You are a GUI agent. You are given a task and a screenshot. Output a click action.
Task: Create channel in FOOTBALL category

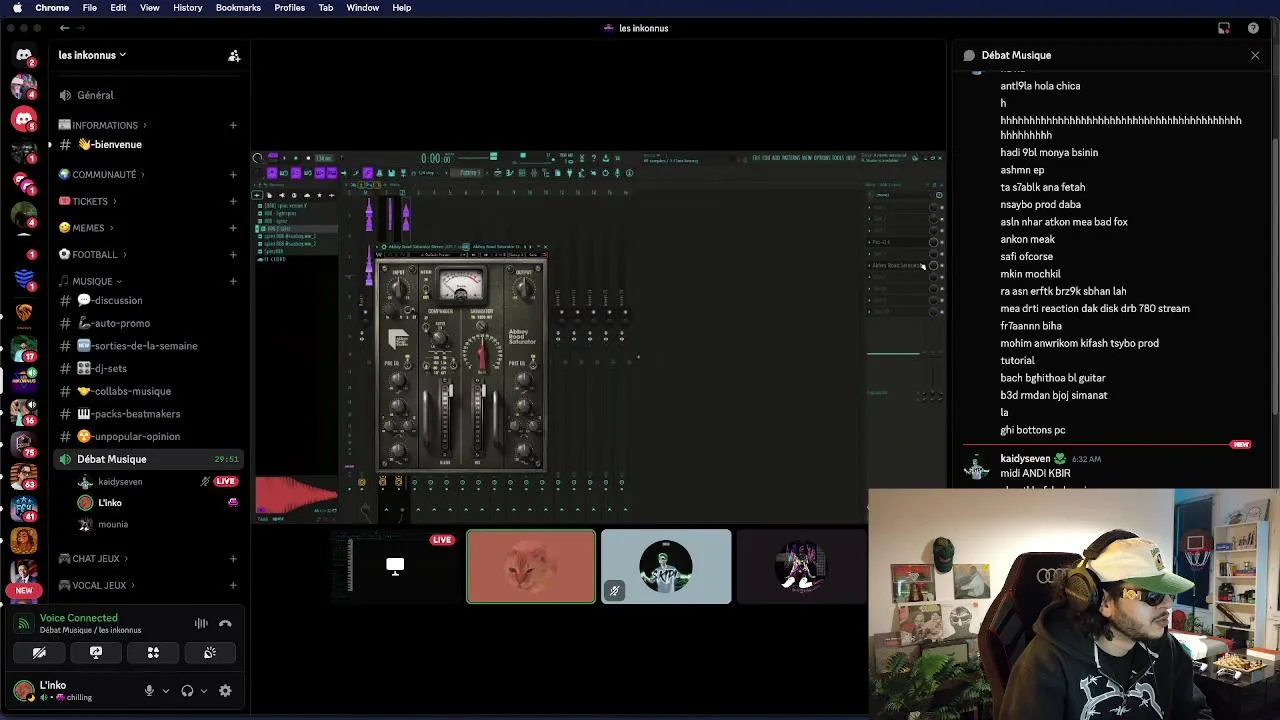[233, 254]
